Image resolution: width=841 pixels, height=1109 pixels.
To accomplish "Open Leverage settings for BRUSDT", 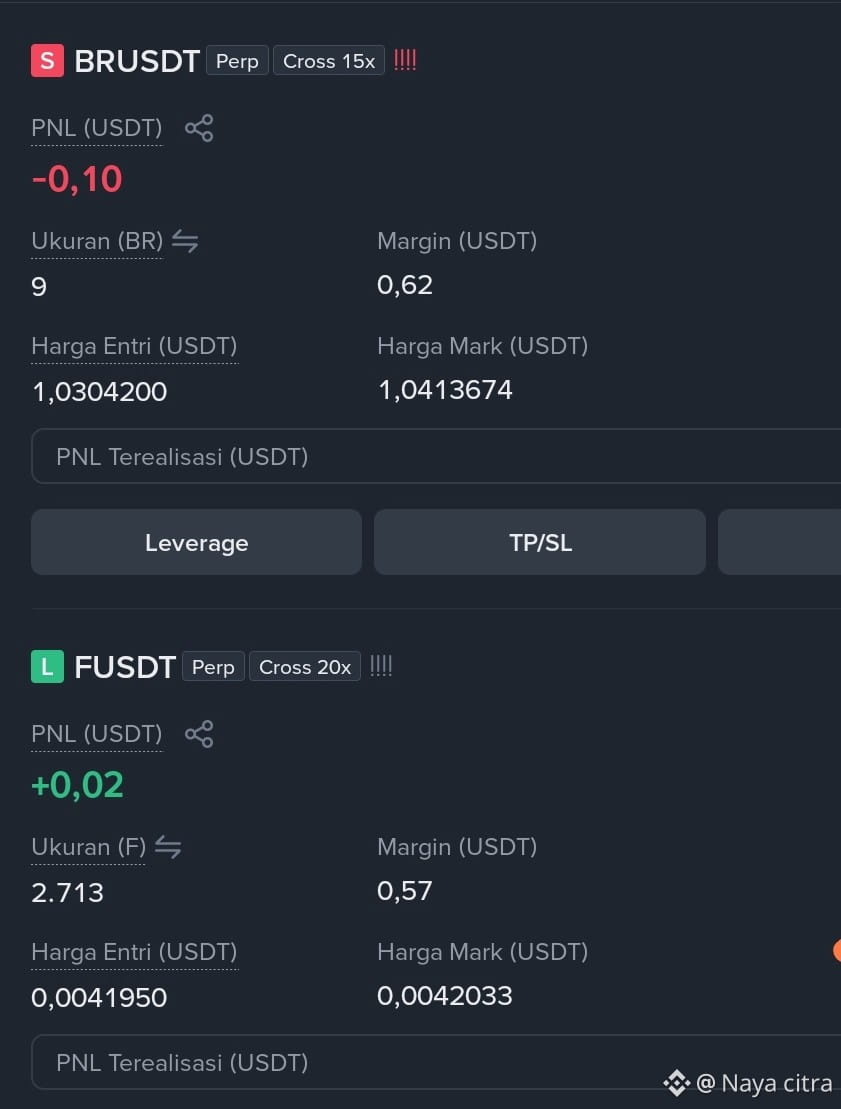I will tap(197, 542).
